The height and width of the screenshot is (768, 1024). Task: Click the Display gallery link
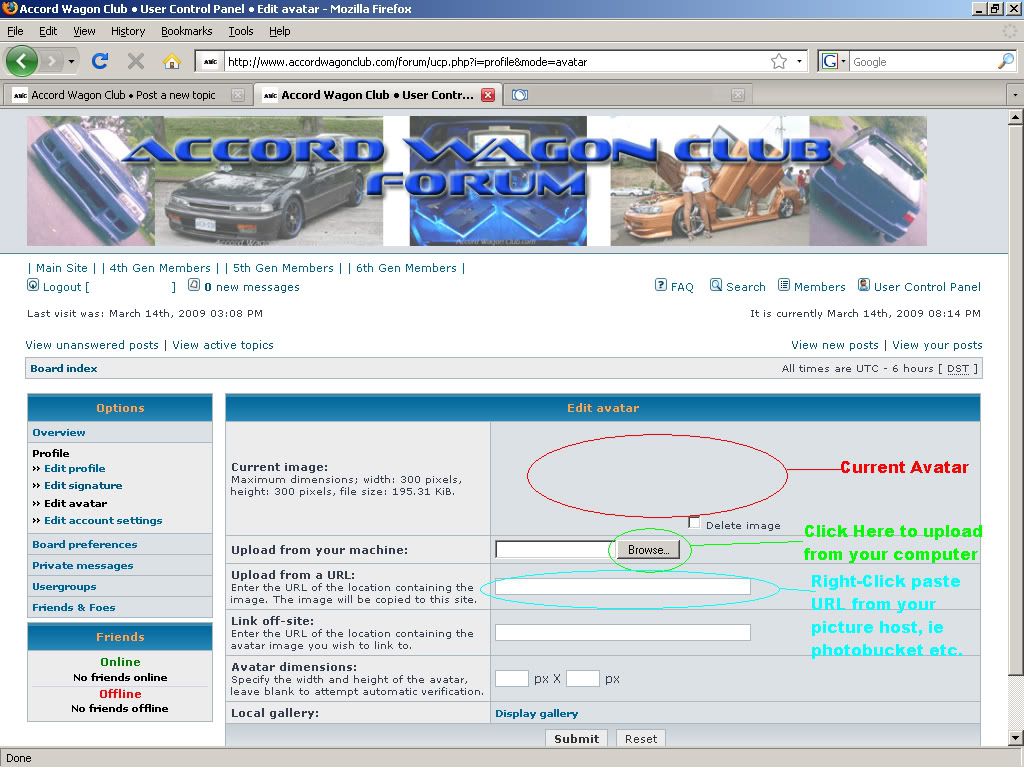click(536, 713)
